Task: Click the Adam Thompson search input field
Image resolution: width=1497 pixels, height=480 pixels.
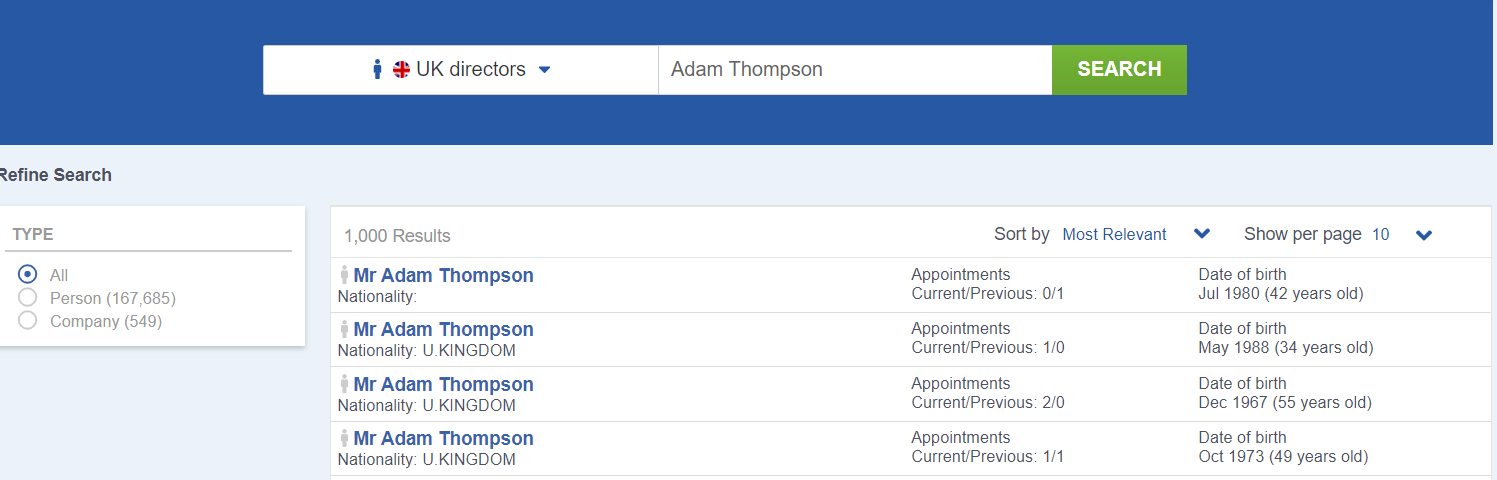Action: click(x=855, y=70)
